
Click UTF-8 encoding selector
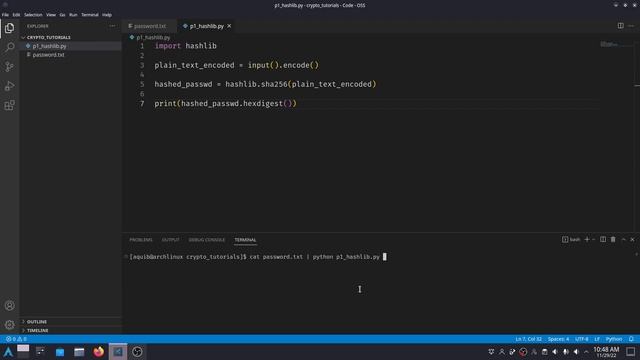[582, 339]
